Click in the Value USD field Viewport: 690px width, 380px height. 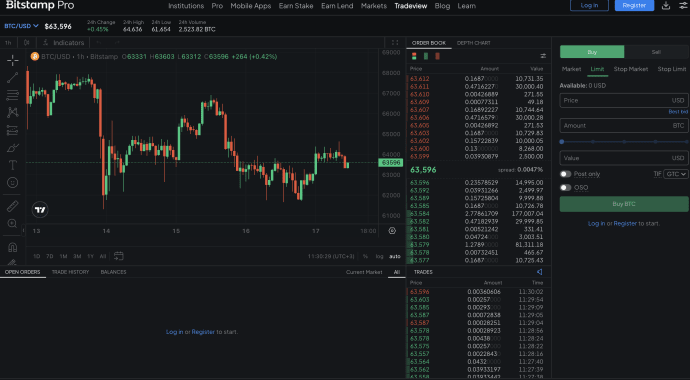click(624, 158)
